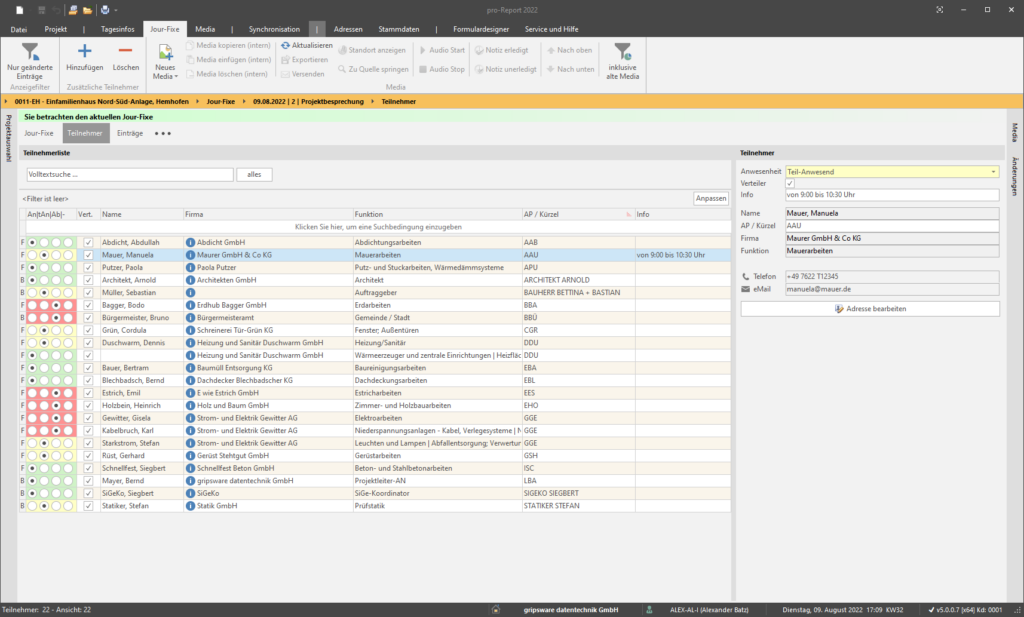The width and height of the screenshot is (1024, 617).
Task: Click the Löschen minus icon
Action: click(x=125, y=50)
